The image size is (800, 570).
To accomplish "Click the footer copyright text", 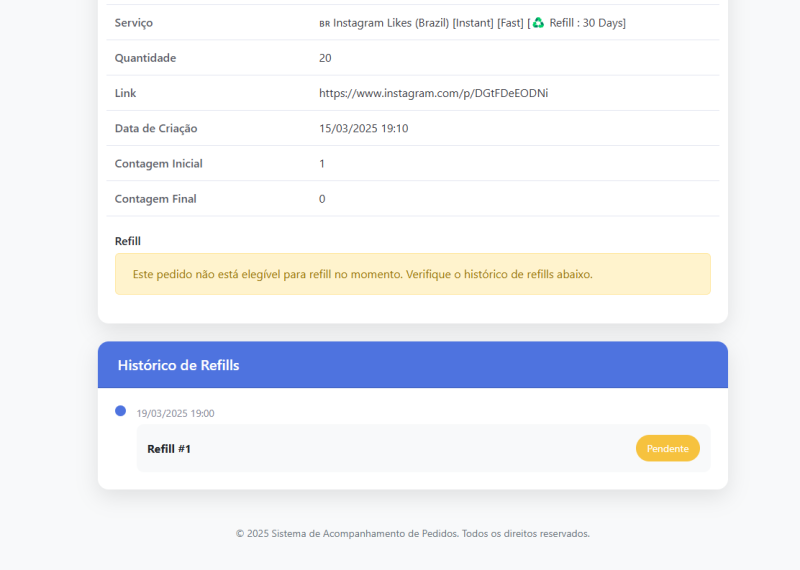I will click(x=412, y=533).
